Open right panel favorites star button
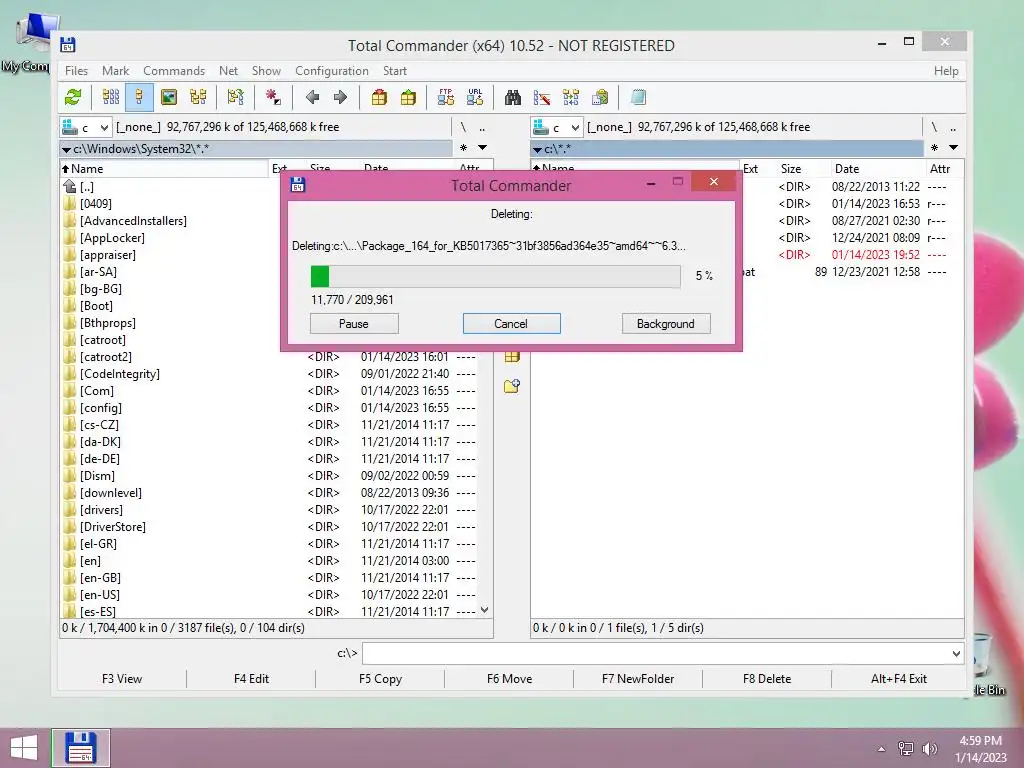Image resolution: width=1024 pixels, height=768 pixels. pyautogui.click(x=934, y=148)
